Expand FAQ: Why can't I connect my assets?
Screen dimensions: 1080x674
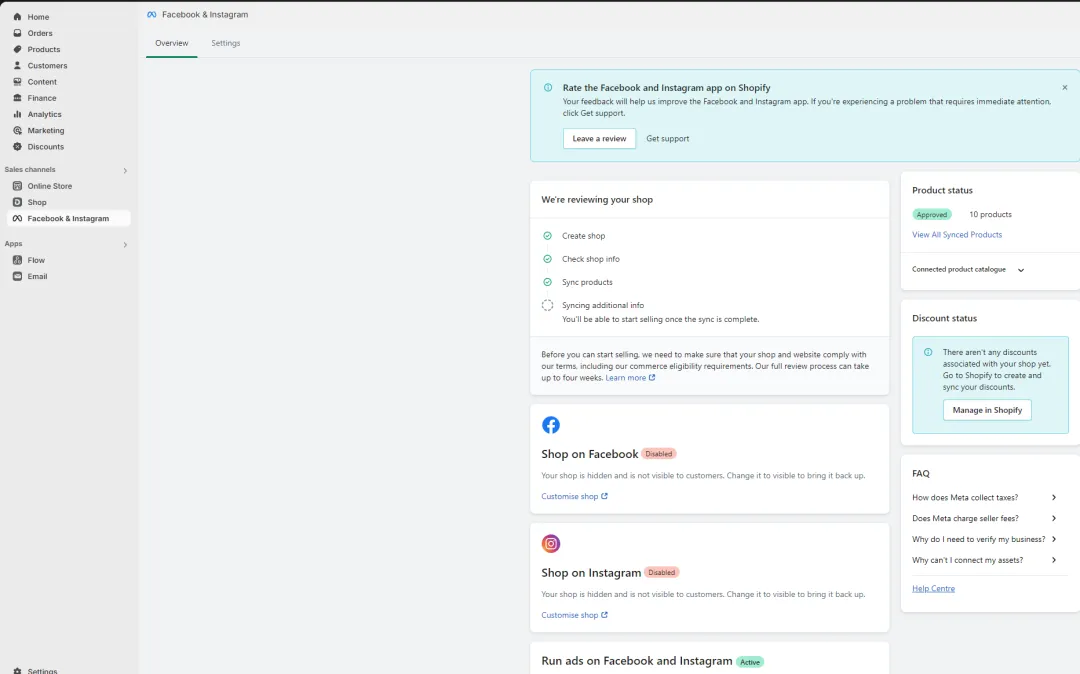(1054, 560)
